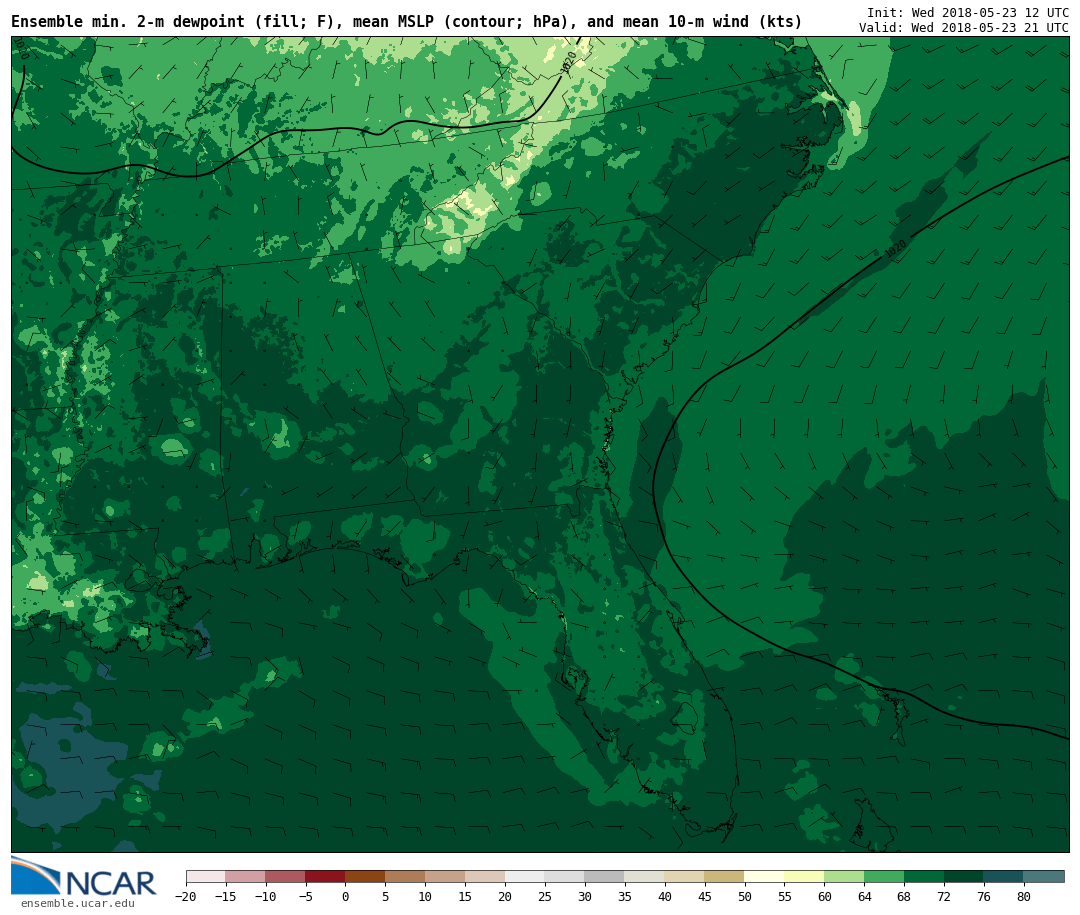The width and height of the screenshot is (1080, 915).
Task: Select the light gray swatch between 25 and 30
Action: coord(564,877)
